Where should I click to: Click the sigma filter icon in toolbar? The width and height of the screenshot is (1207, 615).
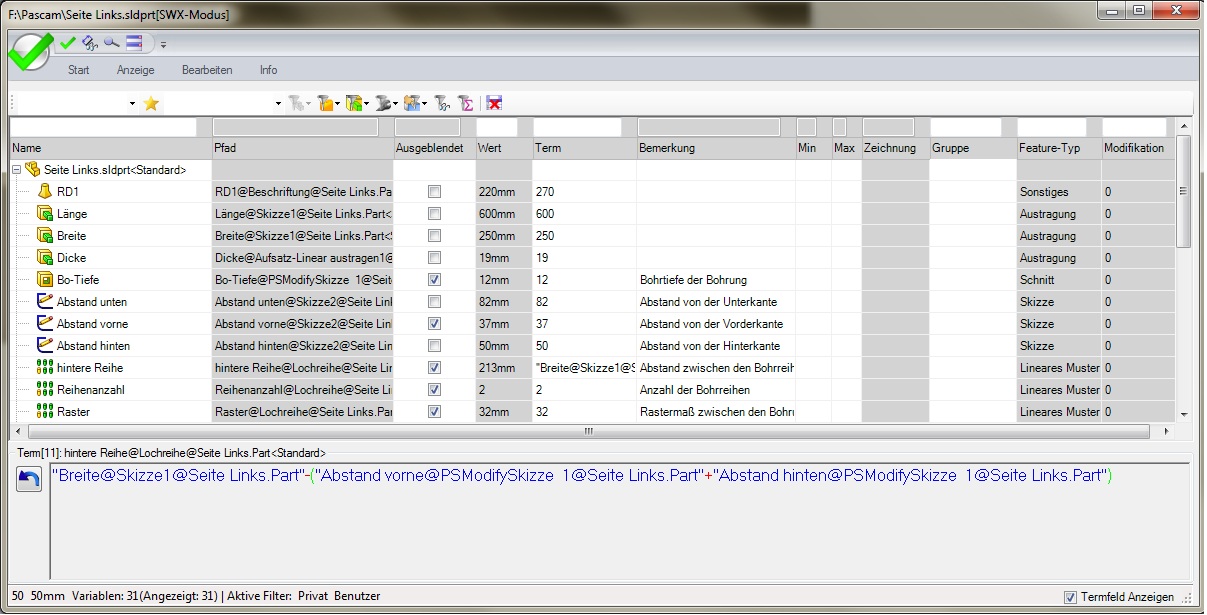point(465,103)
